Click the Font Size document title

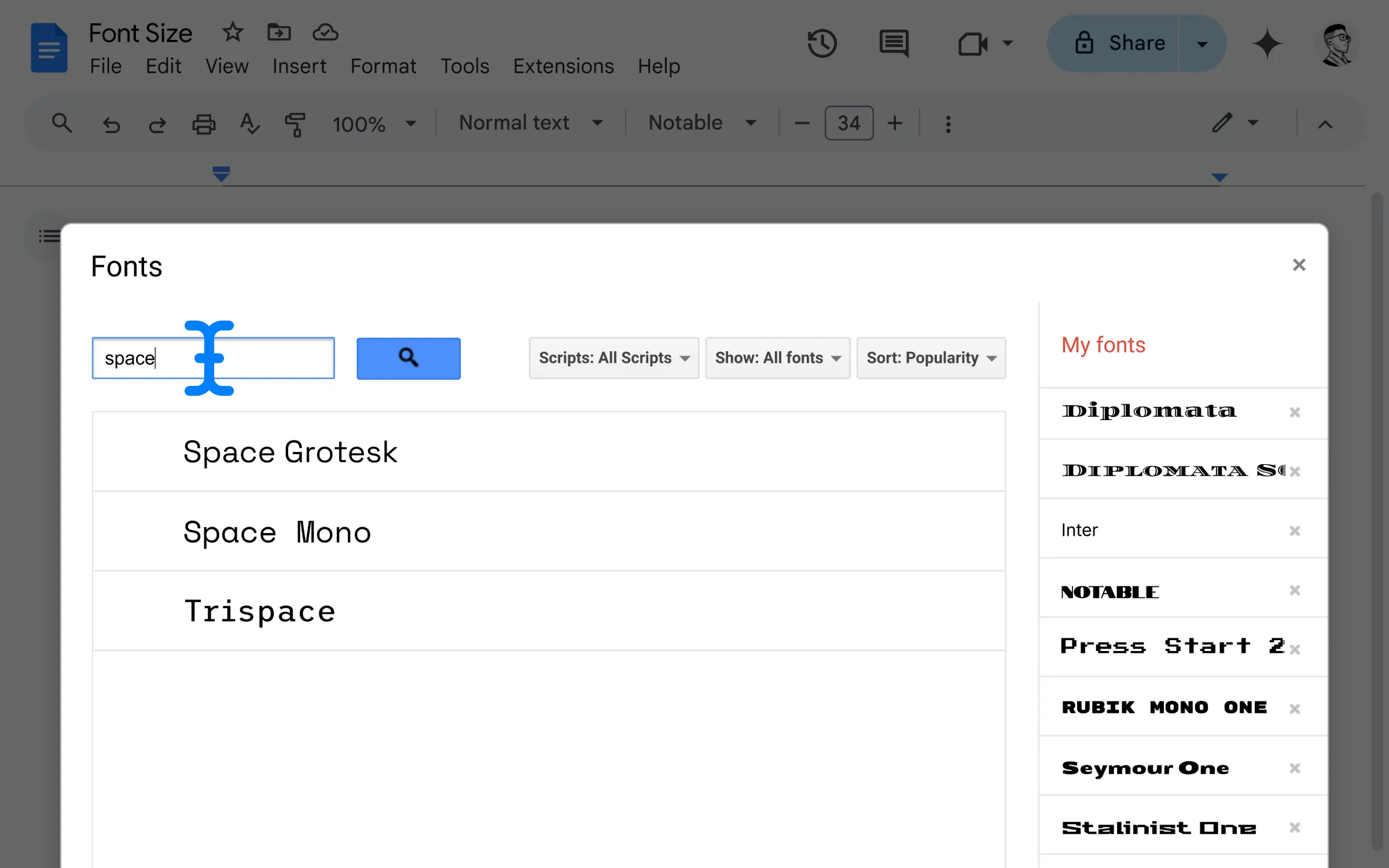141,33
